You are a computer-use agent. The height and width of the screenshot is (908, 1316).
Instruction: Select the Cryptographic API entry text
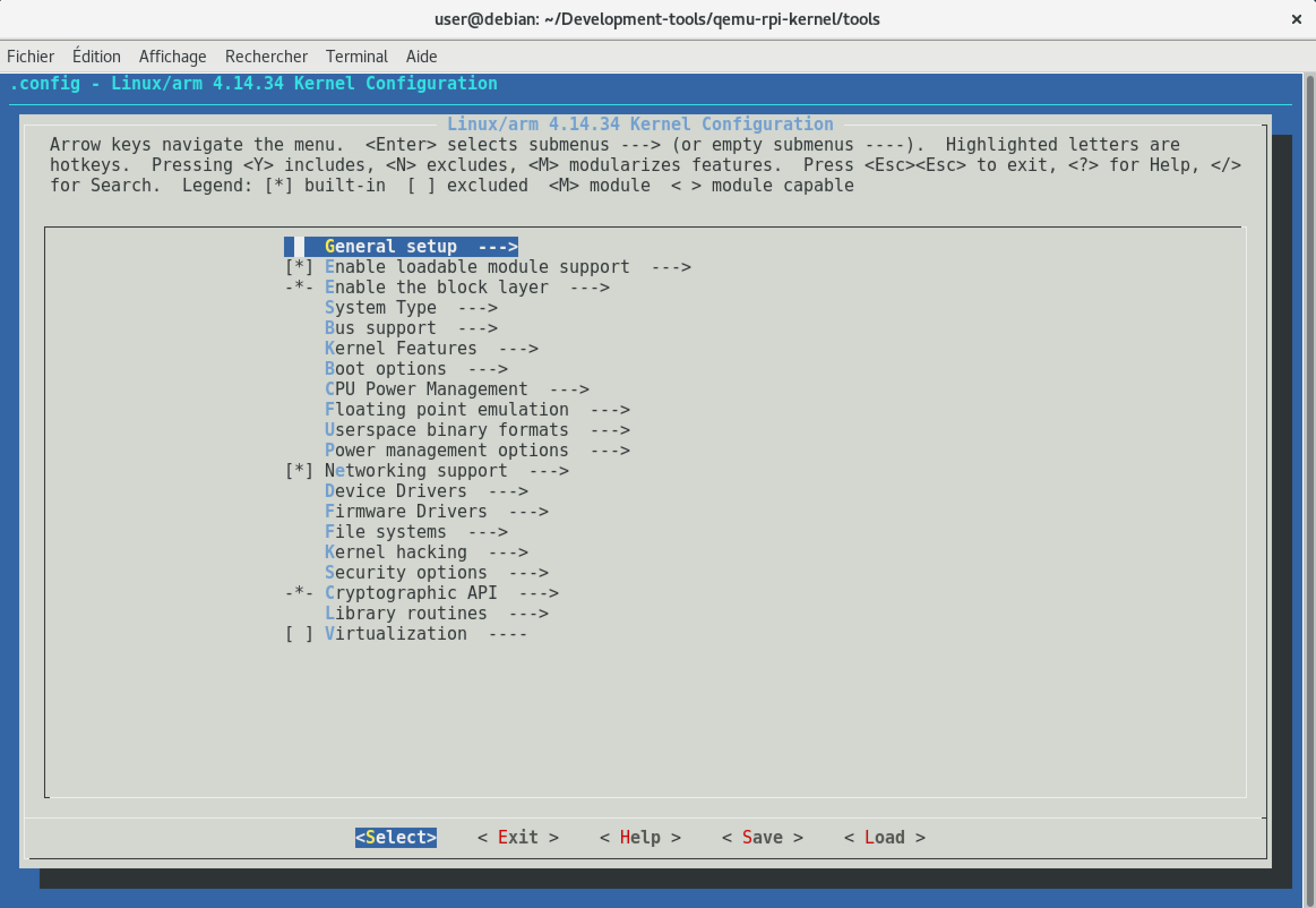411,593
